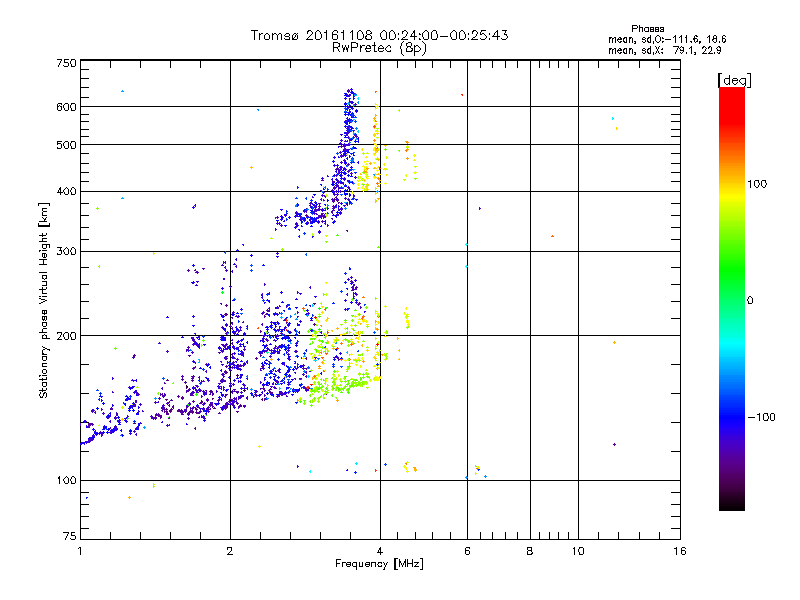800x600 pixels.
Task: Click colorbar tick label '-100'
Action: click(x=761, y=417)
